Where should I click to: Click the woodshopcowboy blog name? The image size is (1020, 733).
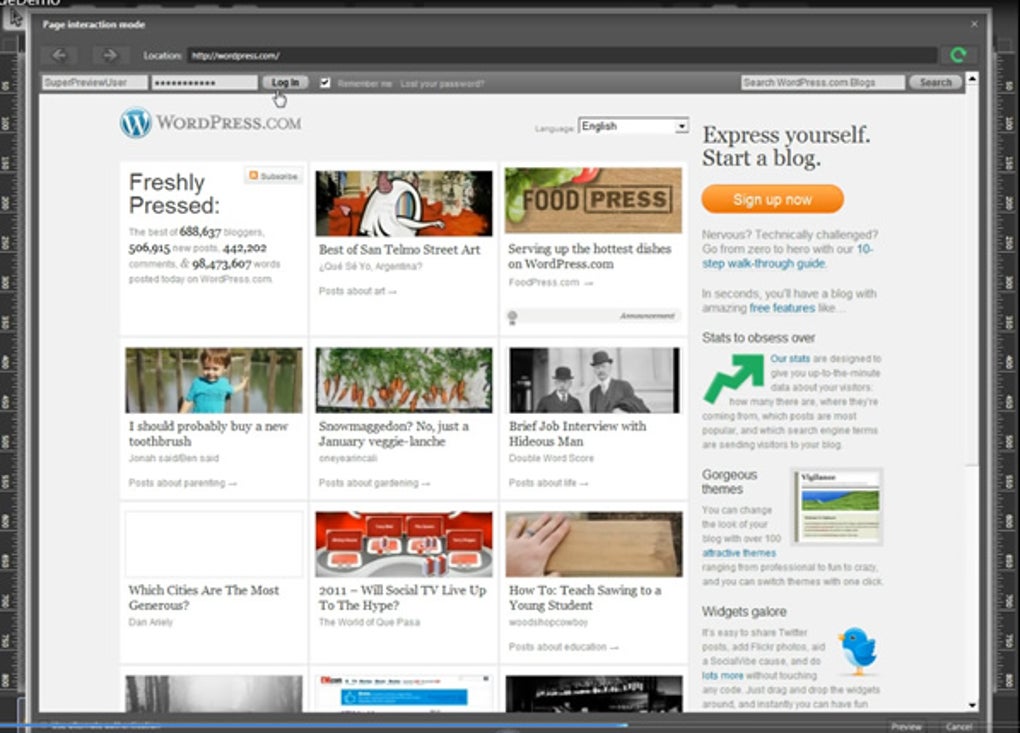548,622
